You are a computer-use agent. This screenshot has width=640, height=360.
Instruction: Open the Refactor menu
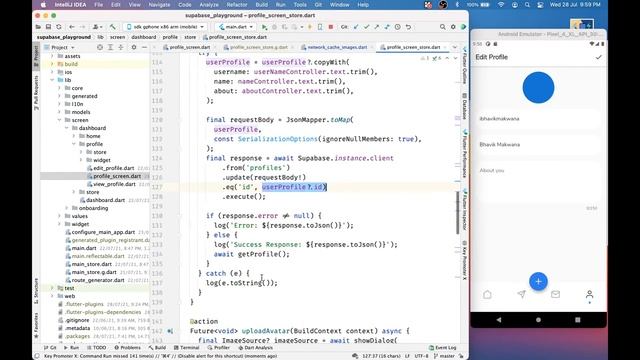pyautogui.click(x=237, y=5)
